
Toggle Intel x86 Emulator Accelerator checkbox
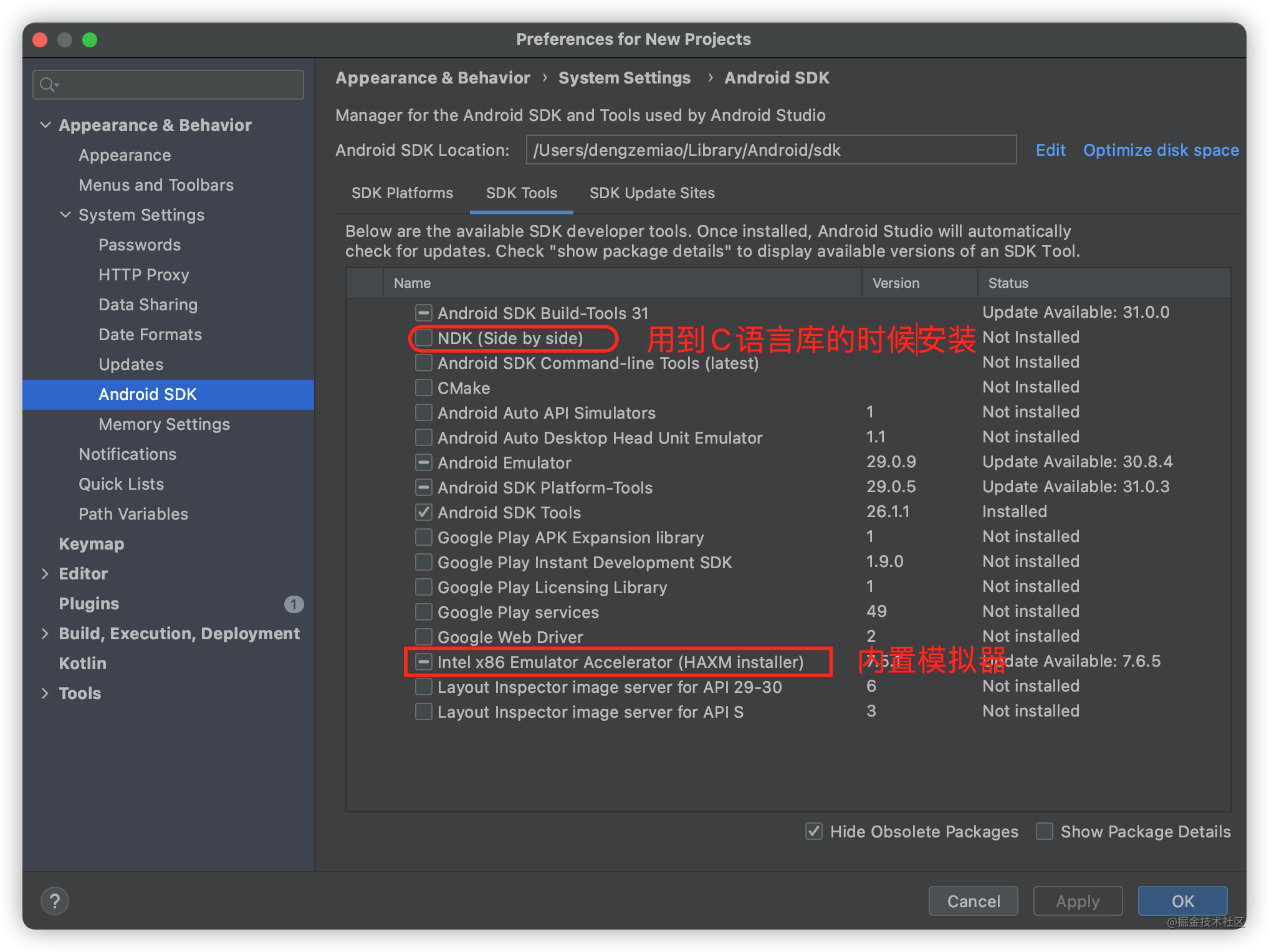coord(424,662)
